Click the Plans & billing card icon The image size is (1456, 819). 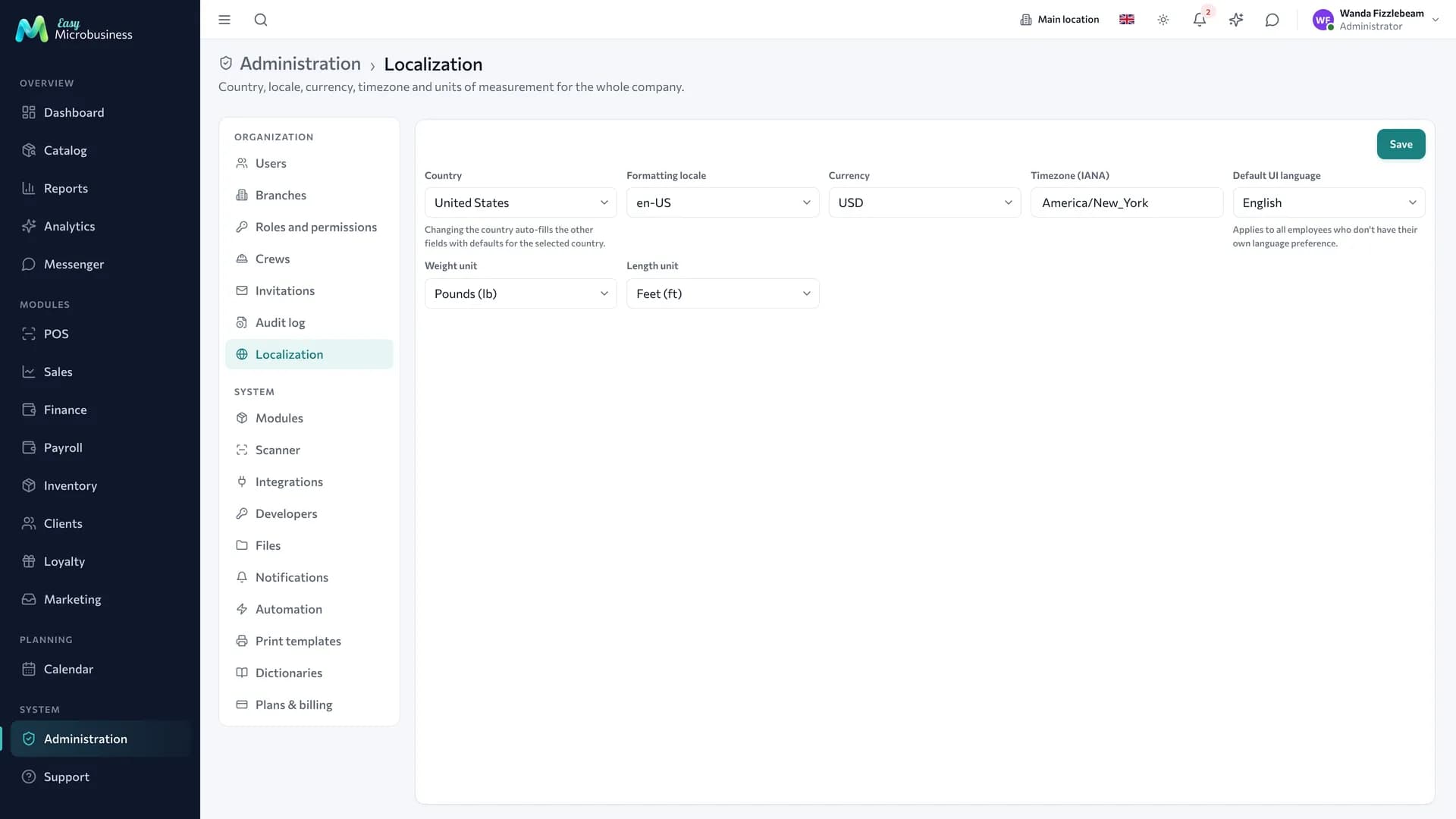[x=242, y=704]
